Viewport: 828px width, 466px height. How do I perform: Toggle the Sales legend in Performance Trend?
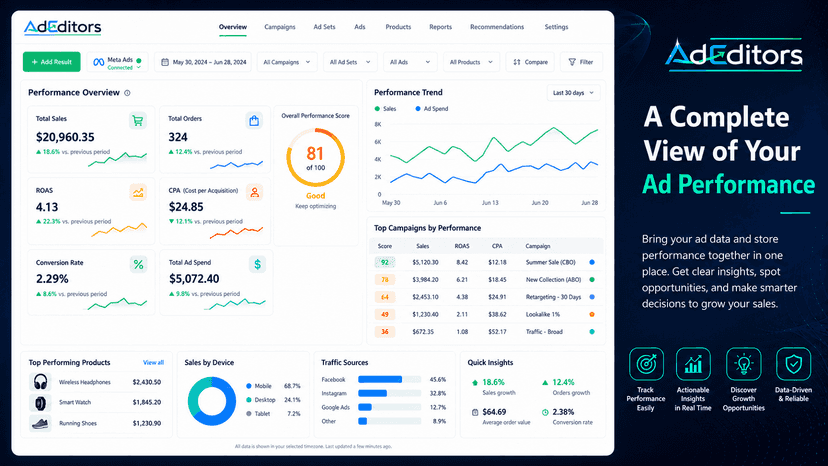385,109
